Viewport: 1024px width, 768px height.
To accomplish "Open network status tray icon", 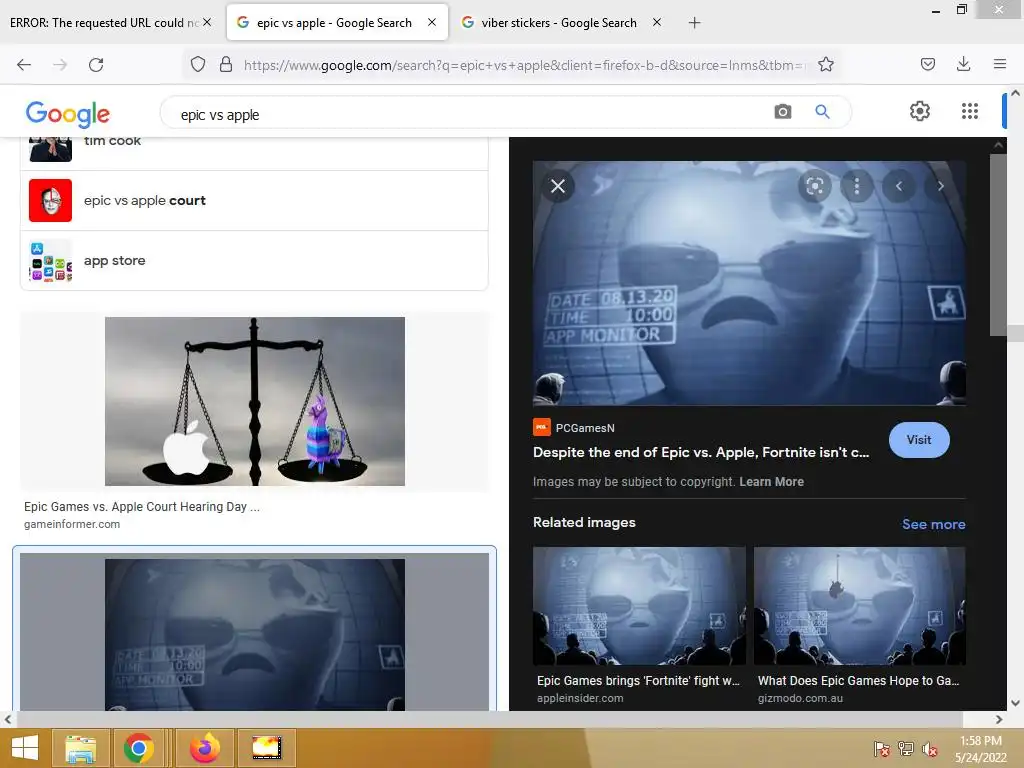I will coord(906,749).
